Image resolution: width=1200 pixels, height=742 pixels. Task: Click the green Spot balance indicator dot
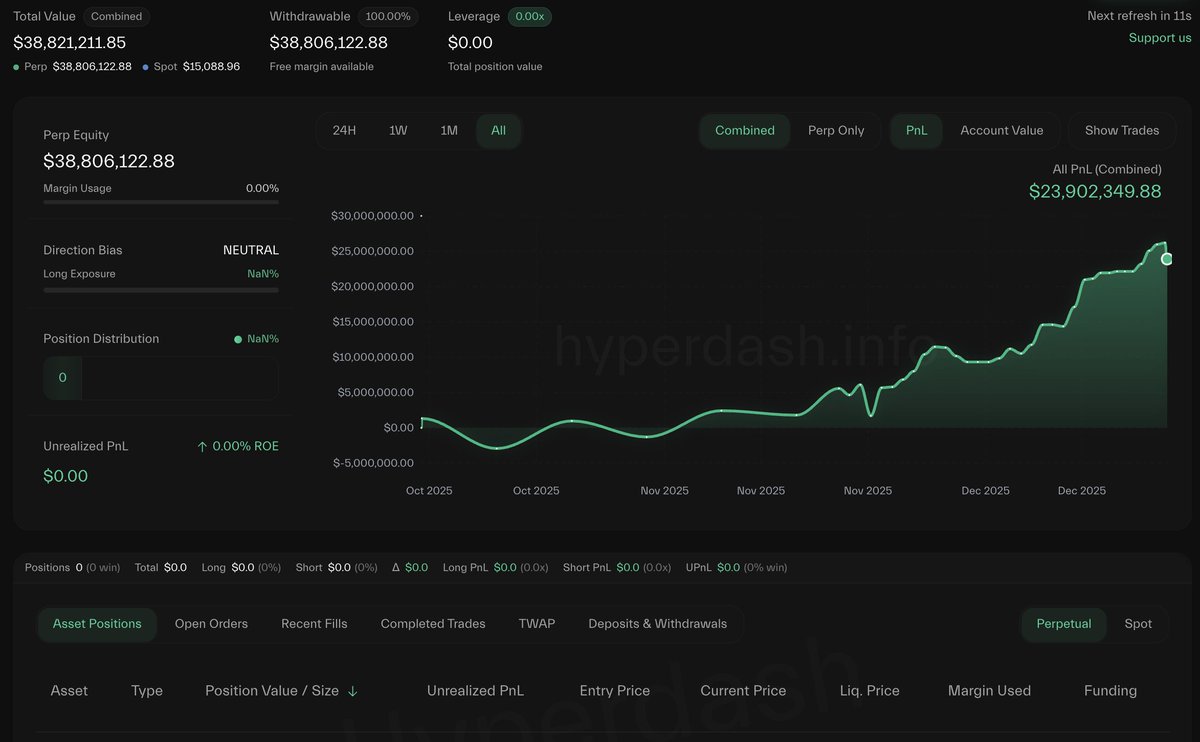[x=146, y=66]
